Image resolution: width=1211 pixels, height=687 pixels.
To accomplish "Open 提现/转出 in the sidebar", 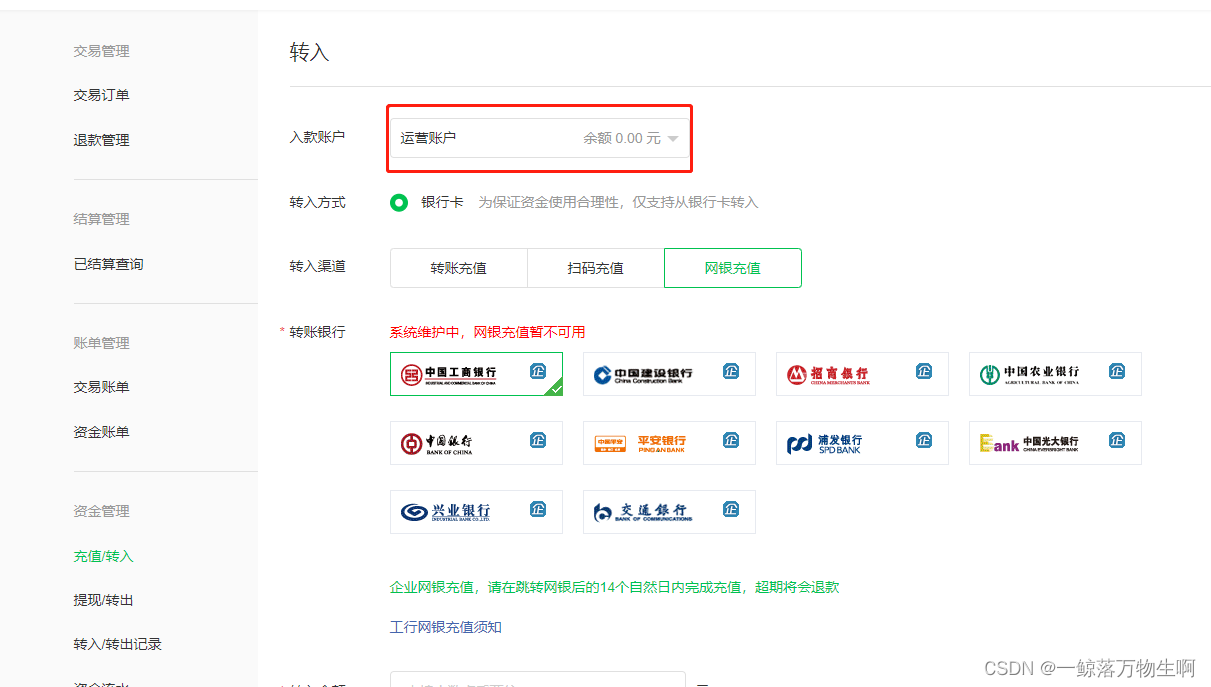I will coord(103,600).
